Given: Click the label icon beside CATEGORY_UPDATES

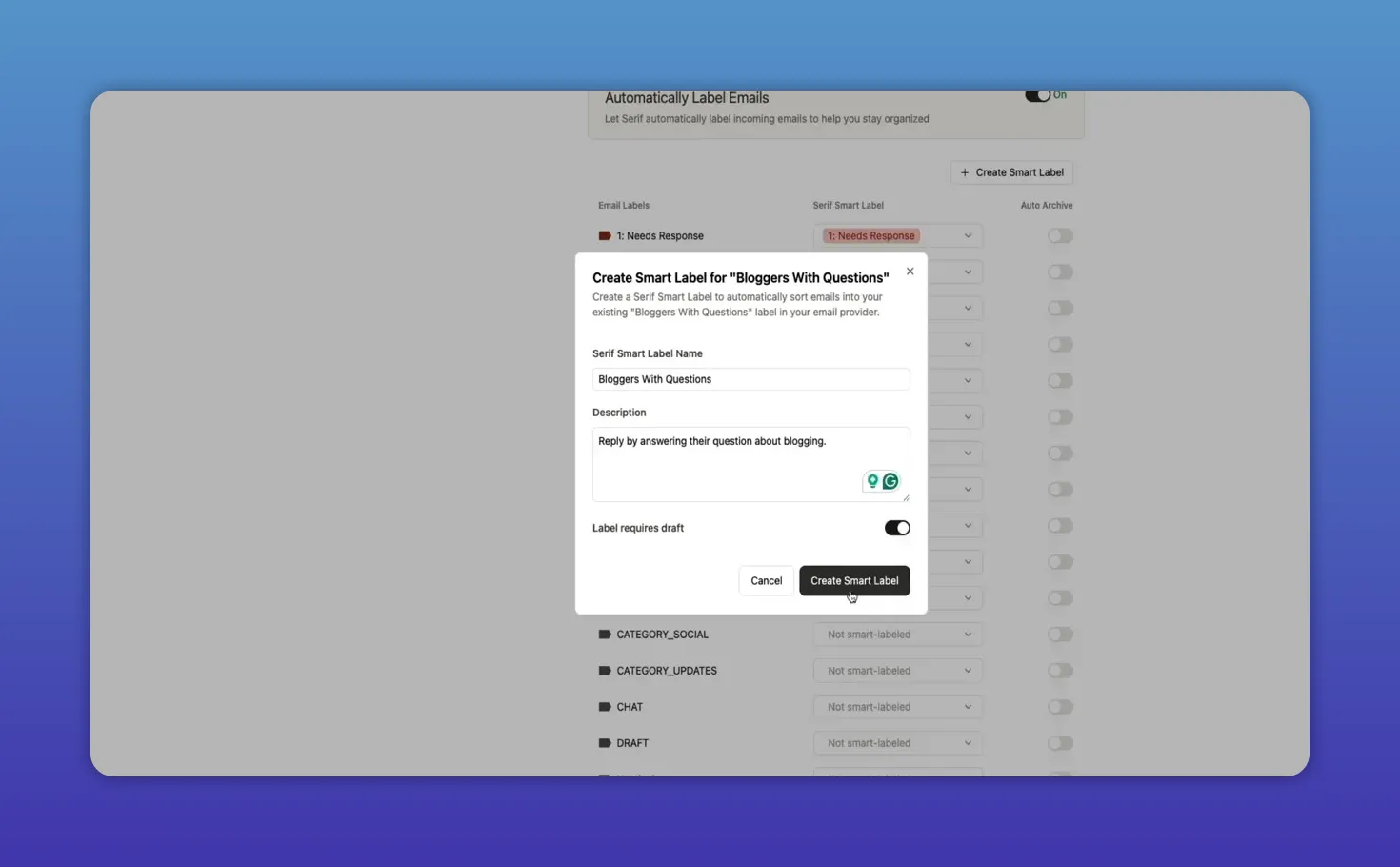Looking at the screenshot, I should coord(604,671).
